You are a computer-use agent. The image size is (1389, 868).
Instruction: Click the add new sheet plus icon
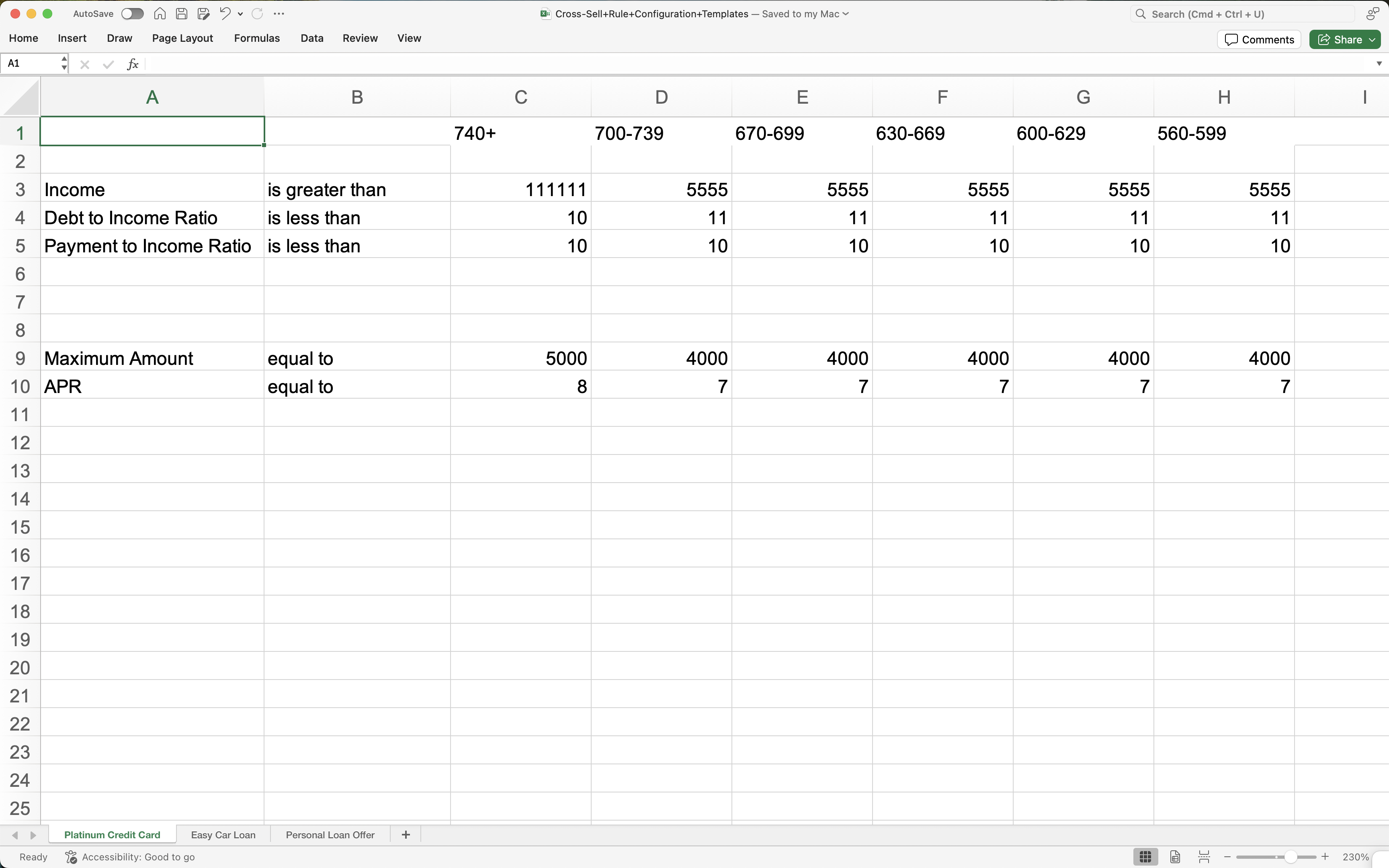[406, 835]
